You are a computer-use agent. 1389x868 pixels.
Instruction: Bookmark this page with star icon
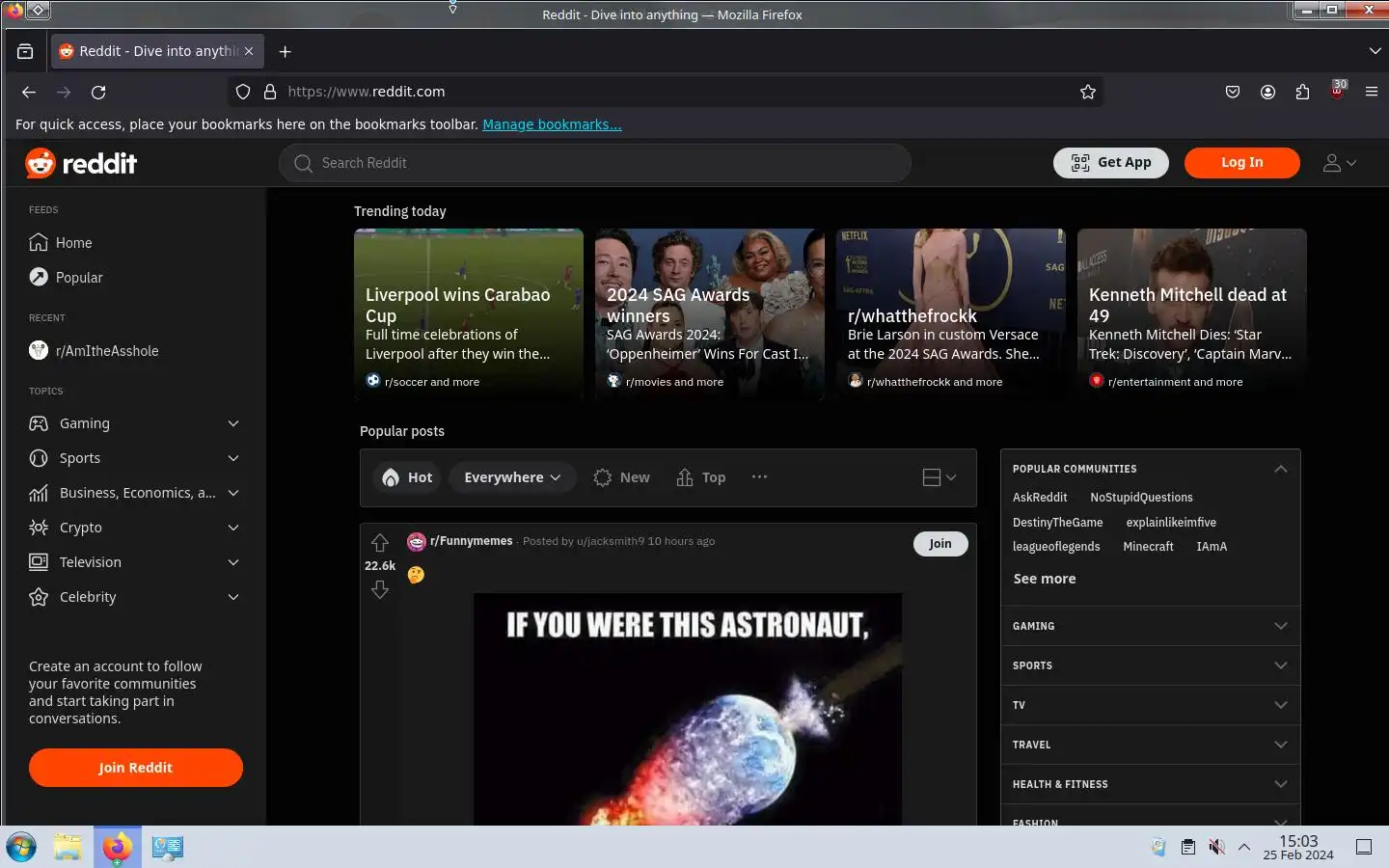[x=1088, y=92]
